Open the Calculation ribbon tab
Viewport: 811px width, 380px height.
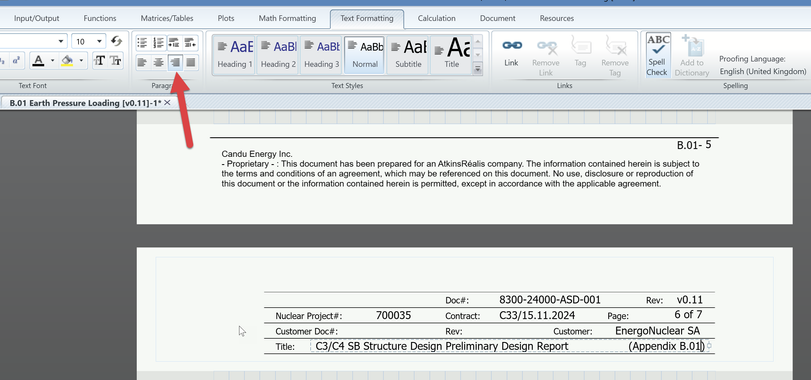pyautogui.click(x=437, y=18)
